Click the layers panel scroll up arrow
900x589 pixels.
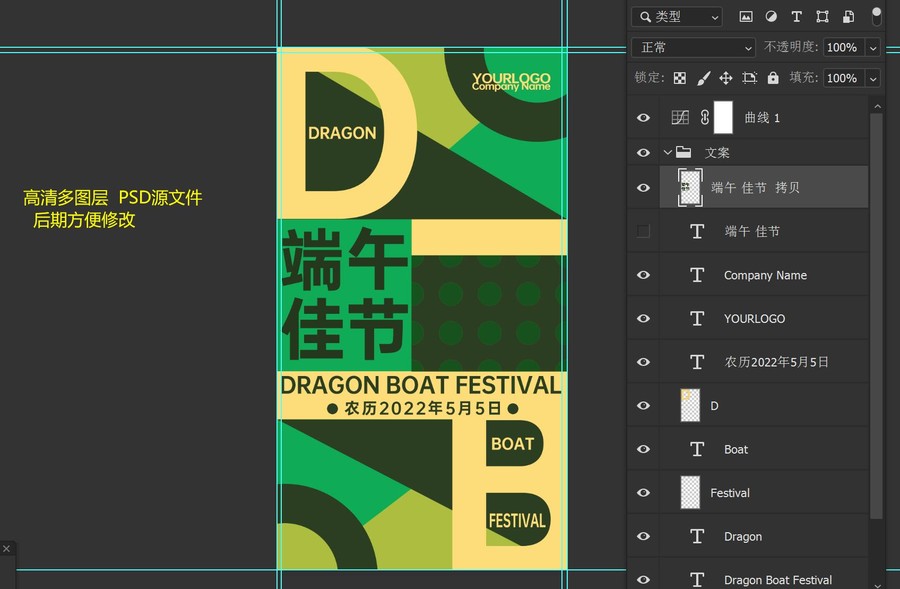pos(876,106)
